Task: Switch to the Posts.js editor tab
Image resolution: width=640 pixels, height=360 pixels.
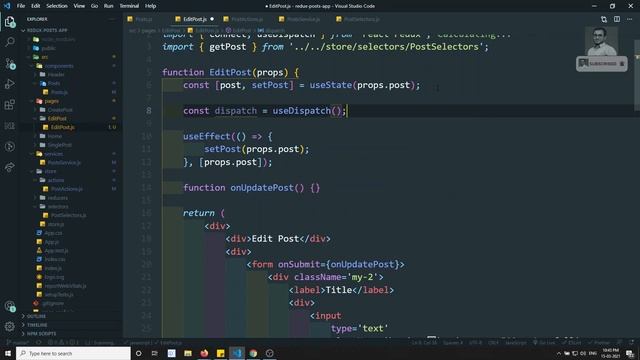Action: point(143,19)
